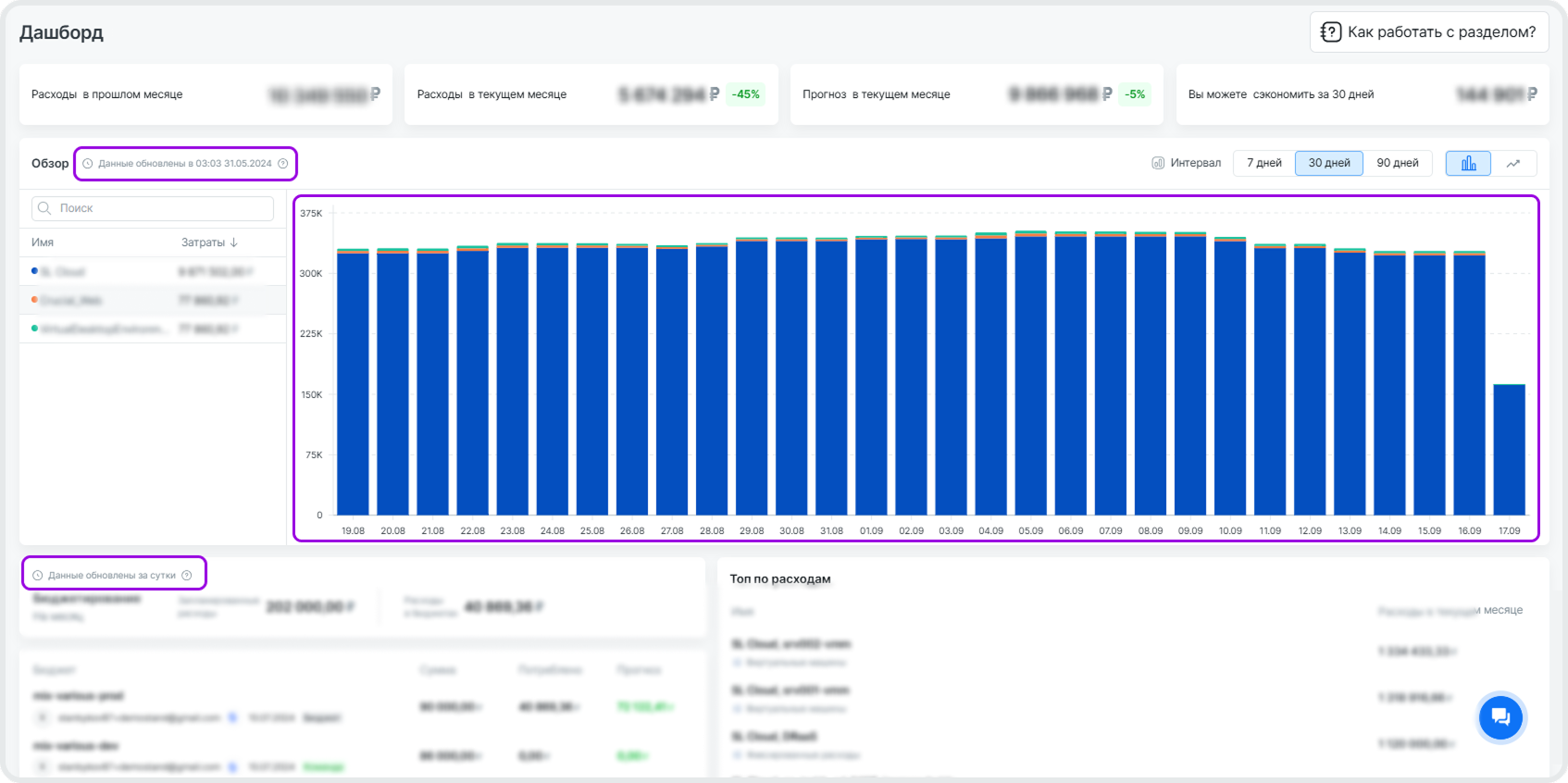This screenshot has height=783, width=1568.
Task: Click the blue dot legend item
Action: (x=35, y=271)
